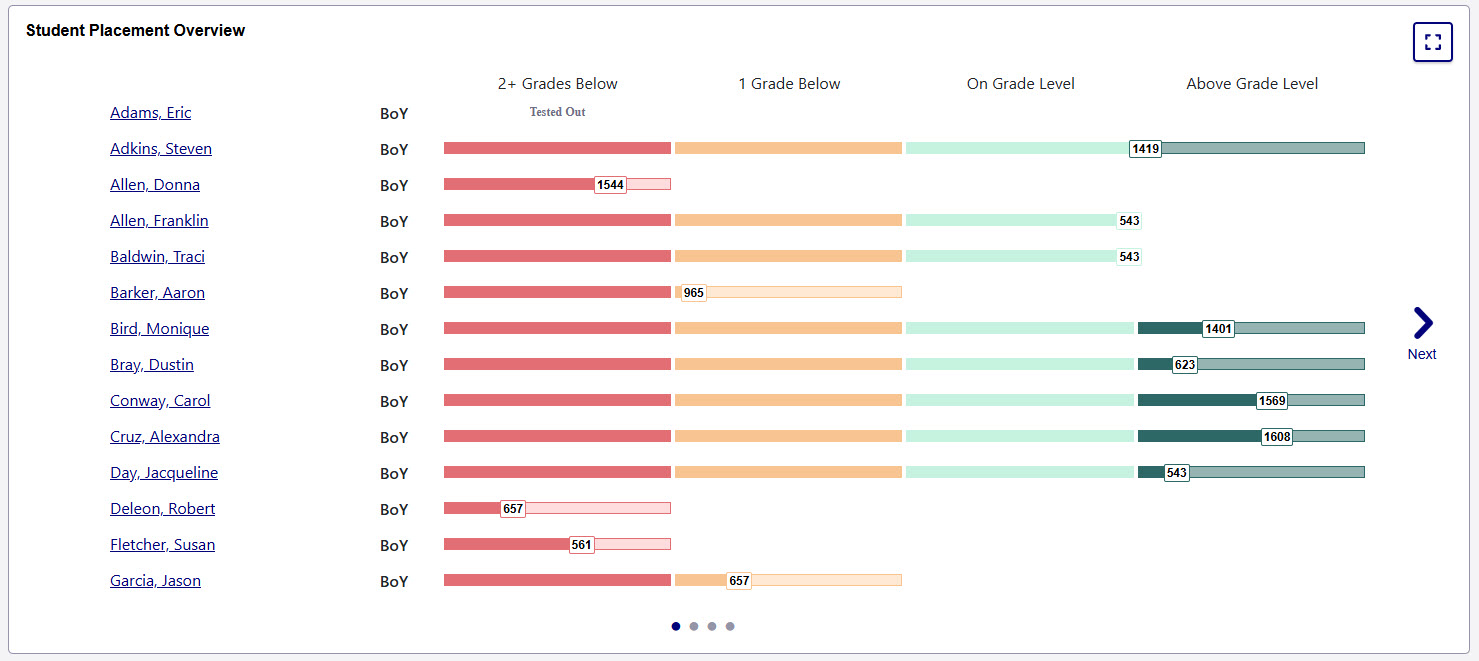Select the 2+ Grades Below column header
Screen dimensions: 1479x661
pos(557,84)
